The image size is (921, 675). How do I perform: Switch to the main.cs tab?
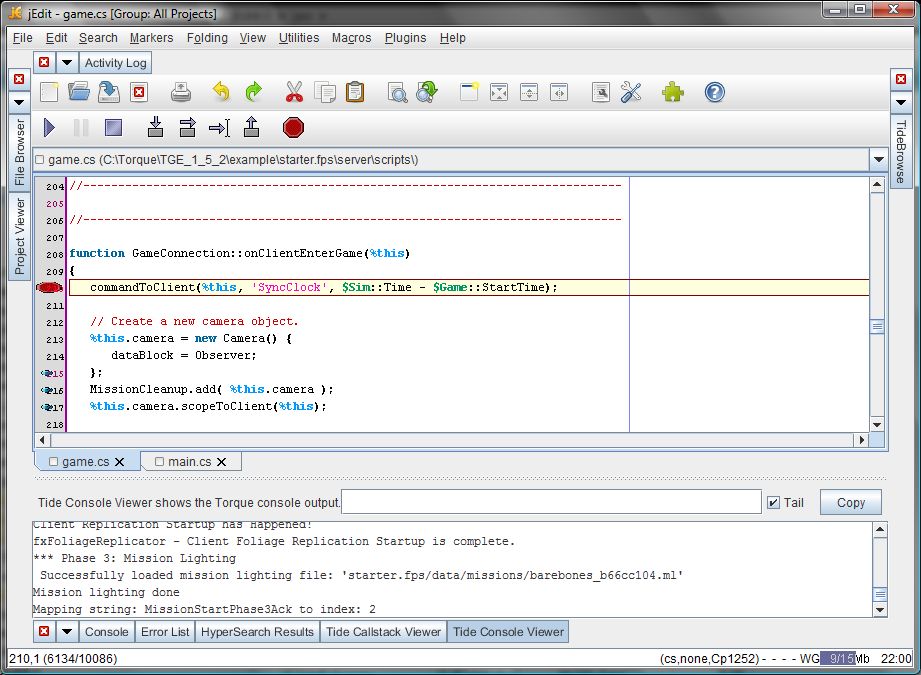190,462
